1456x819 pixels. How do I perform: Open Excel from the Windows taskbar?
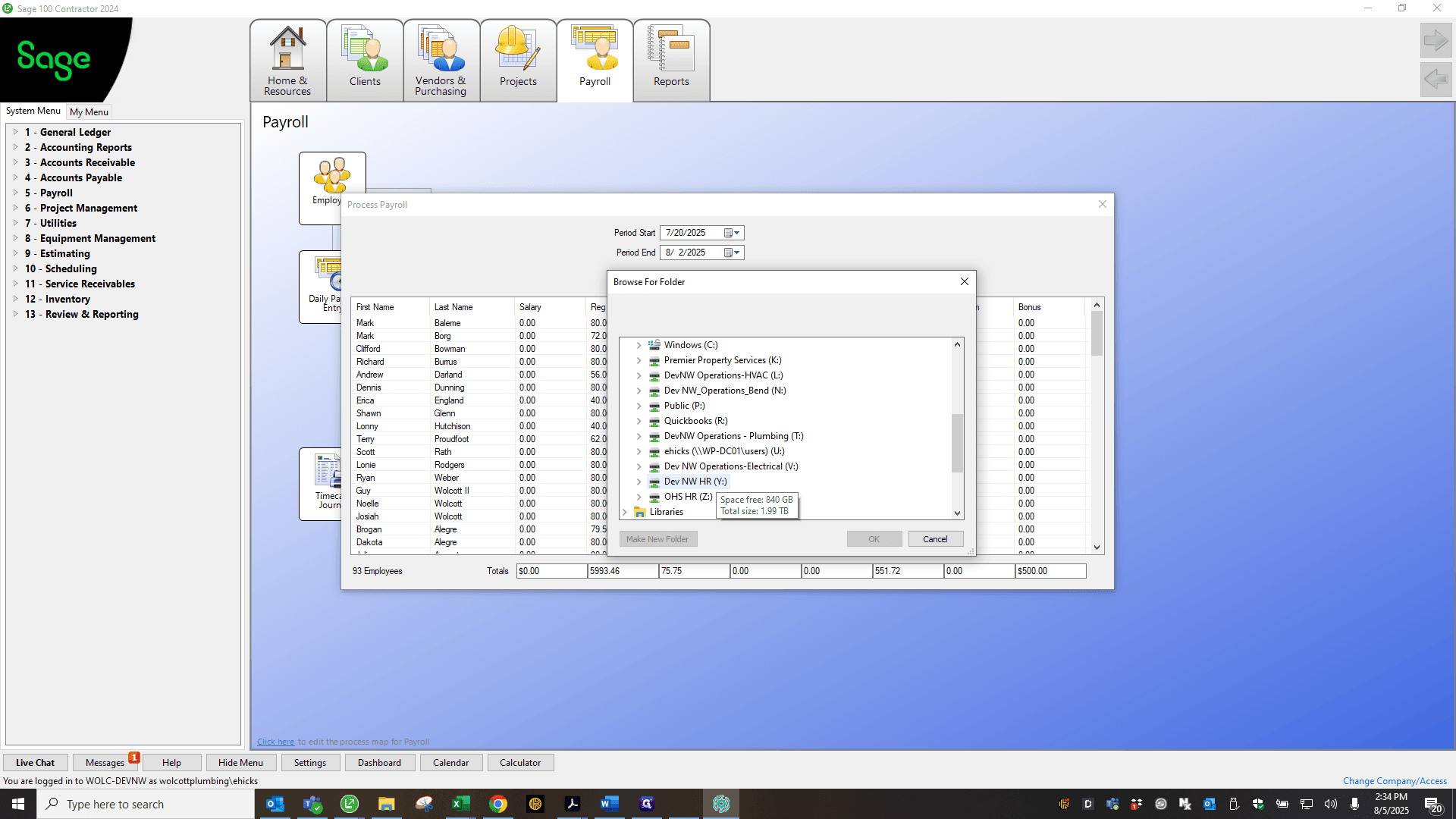[460, 804]
